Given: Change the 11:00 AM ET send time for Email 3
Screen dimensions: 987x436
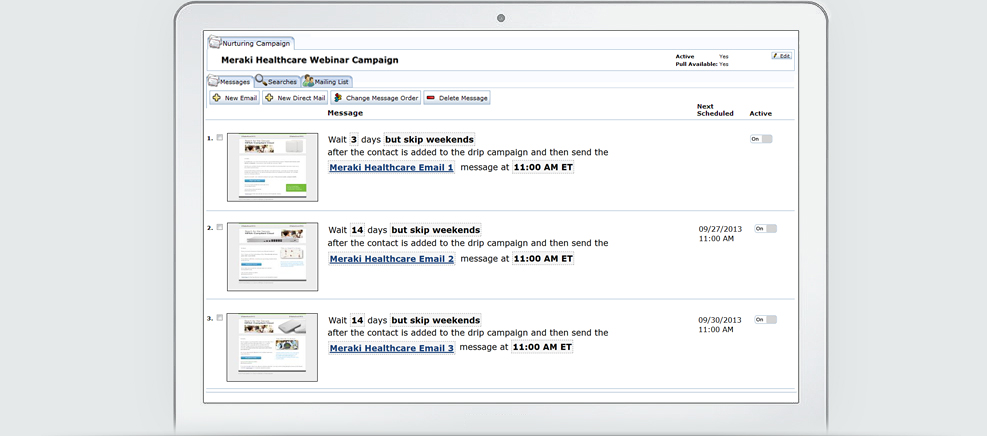Looking at the screenshot, I should coord(542,347).
